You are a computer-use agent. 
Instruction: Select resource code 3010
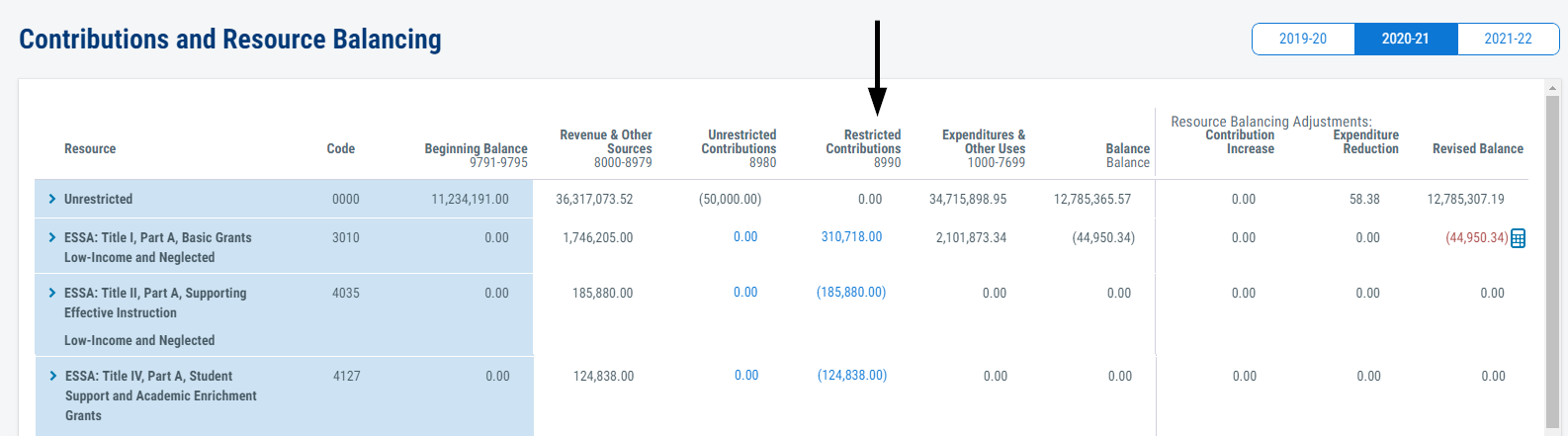coord(346,237)
